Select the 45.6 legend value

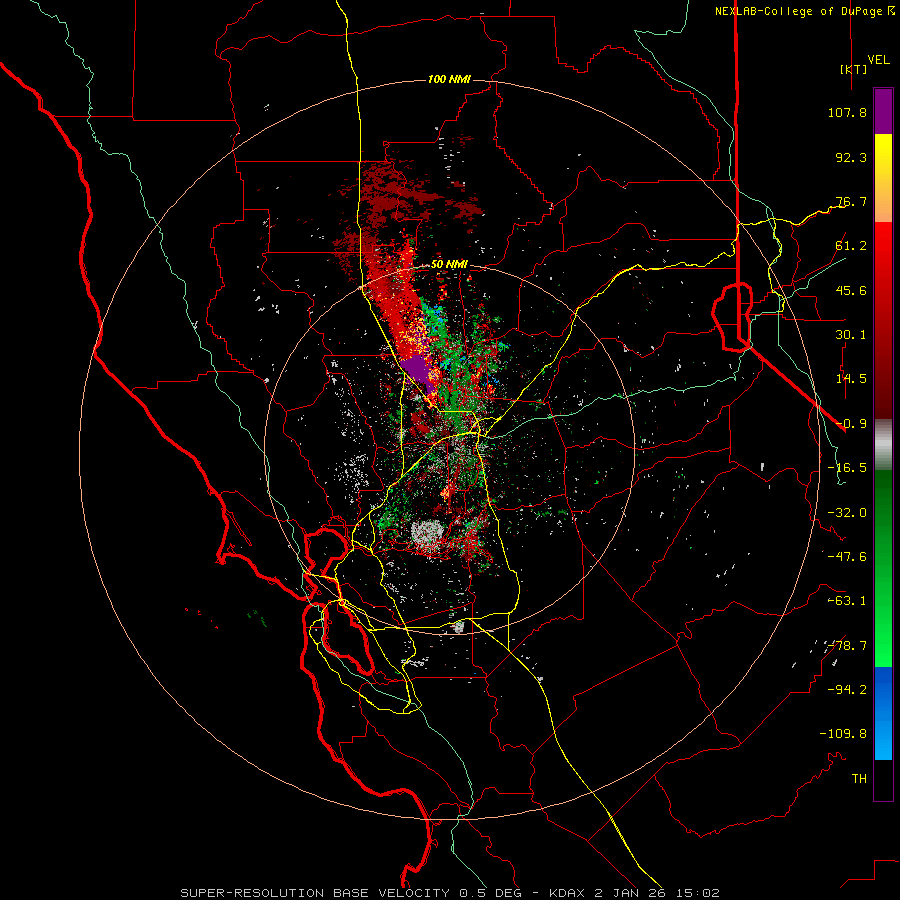tap(851, 290)
